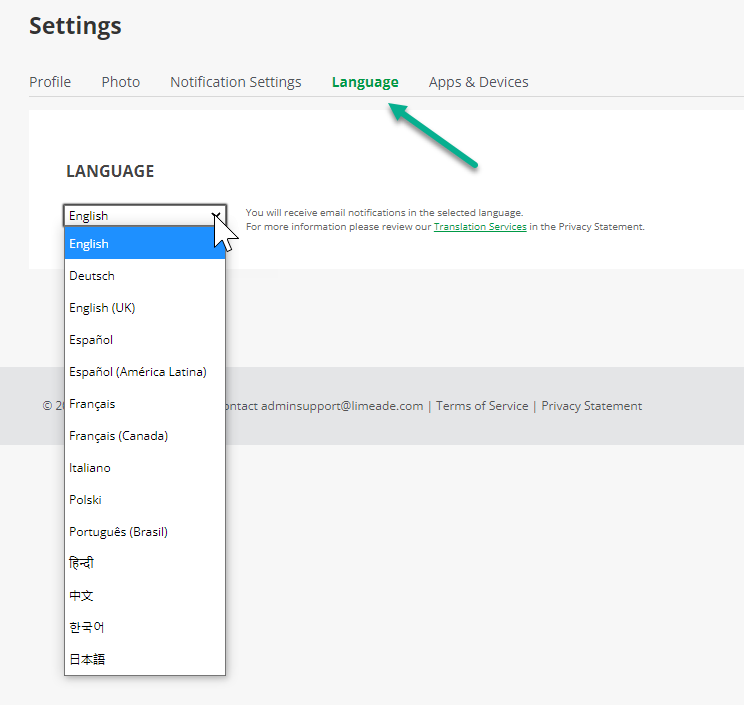This screenshot has height=705, width=744.
Task: Select the Japanese (日本語) option
Action: point(145,659)
